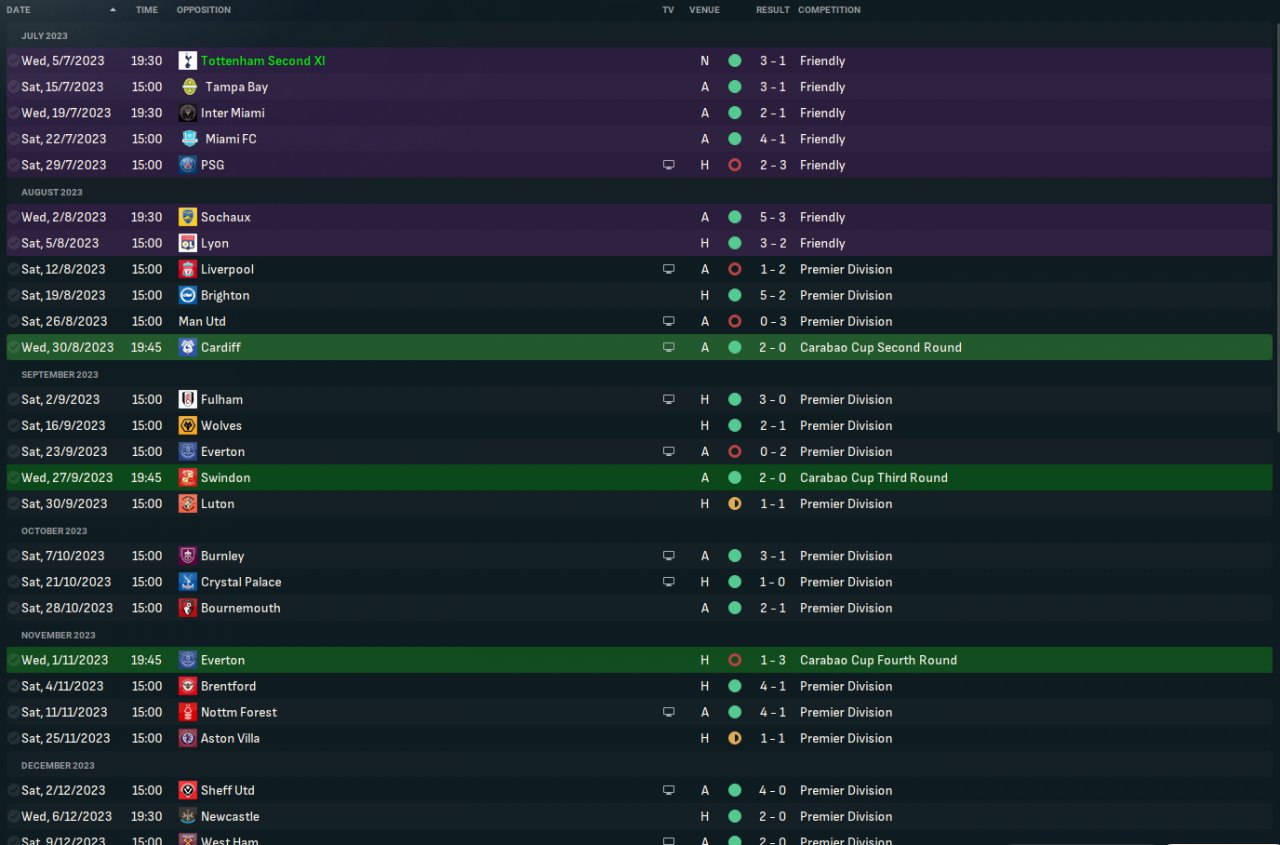Toggle the tick circle beside Sat, 19/8/2023

(13, 295)
